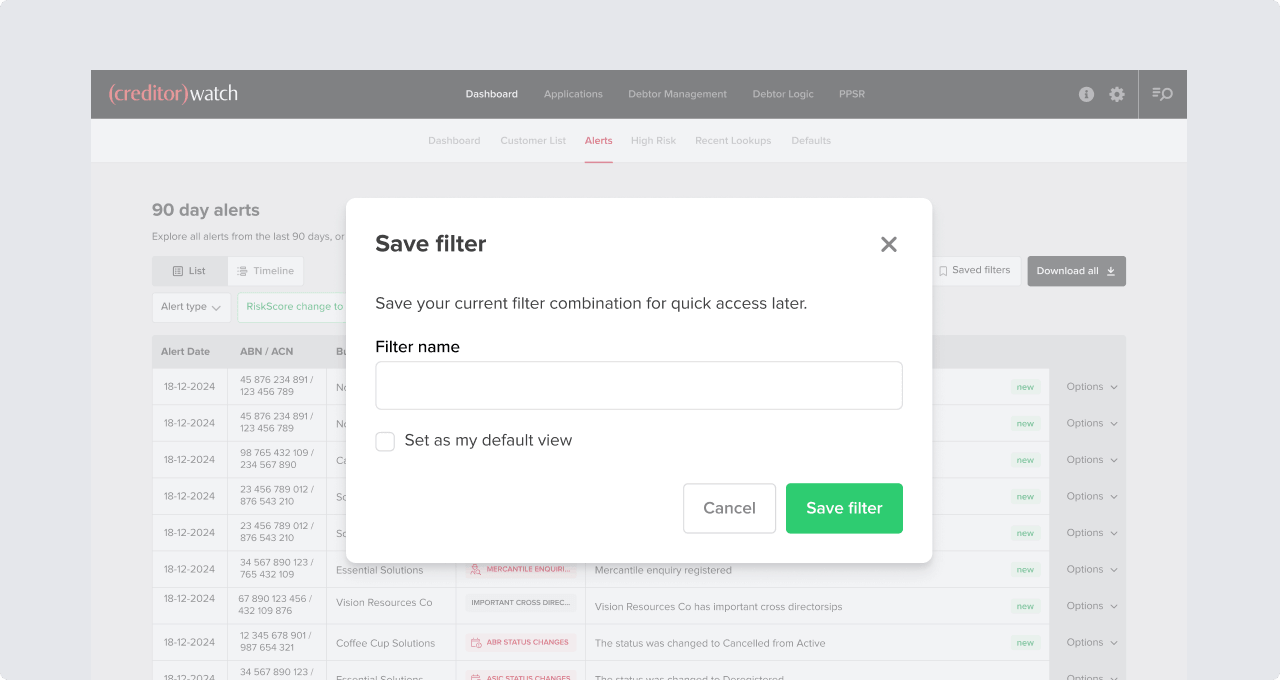Viewport: 1280px width, 680px height.
Task: Click the CreditorWatch logo
Action: pos(173,94)
